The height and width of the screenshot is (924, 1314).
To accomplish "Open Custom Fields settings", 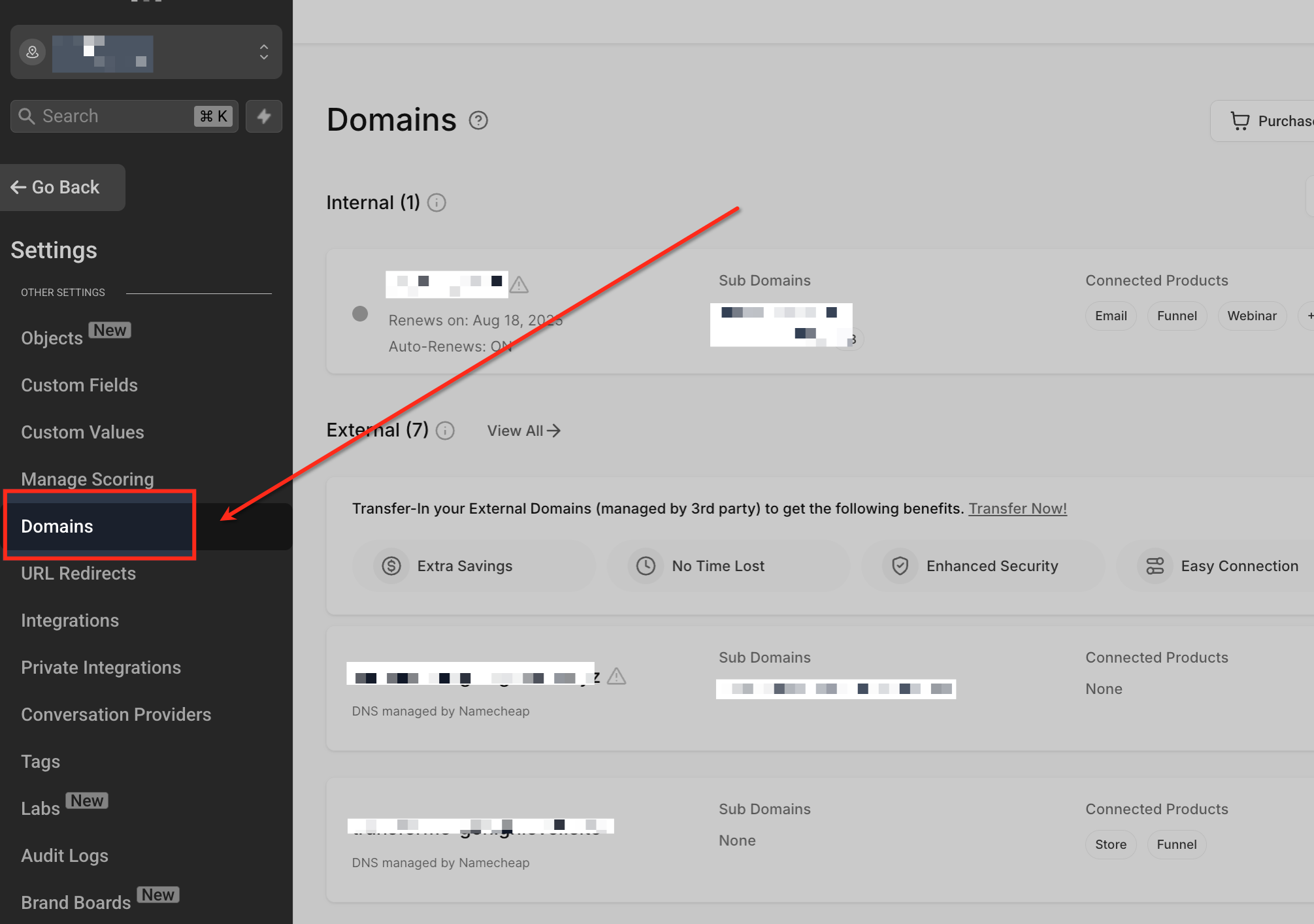I will 79,385.
